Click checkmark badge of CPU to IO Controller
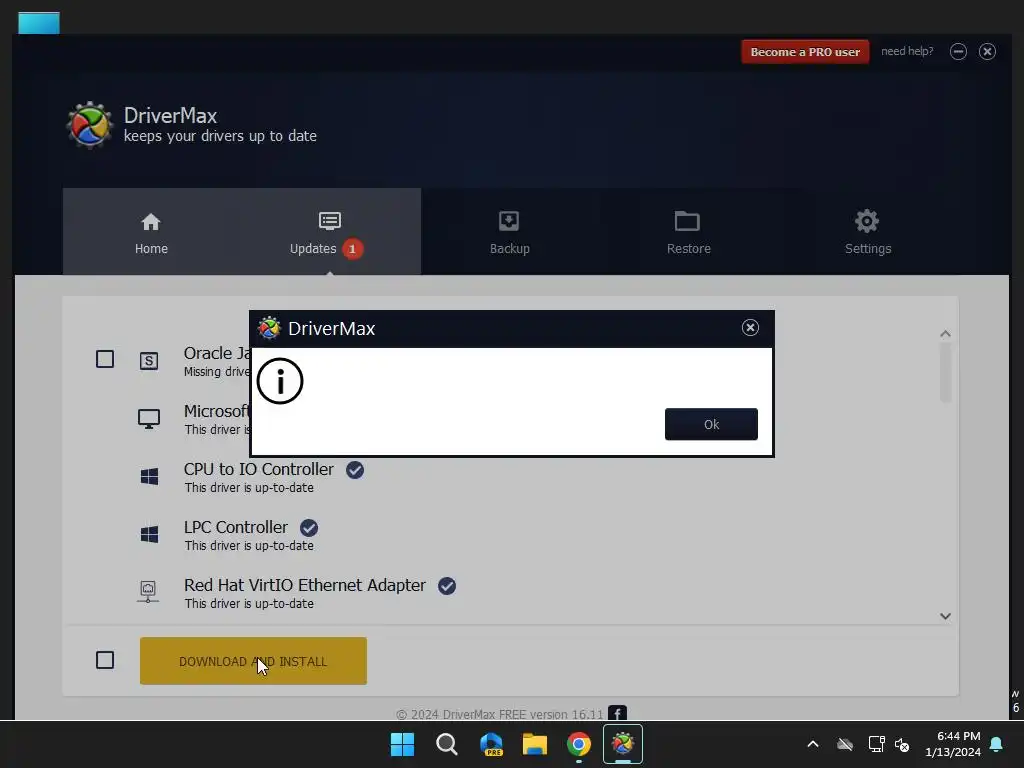Screen dimensions: 1024x768 click(x=355, y=470)
